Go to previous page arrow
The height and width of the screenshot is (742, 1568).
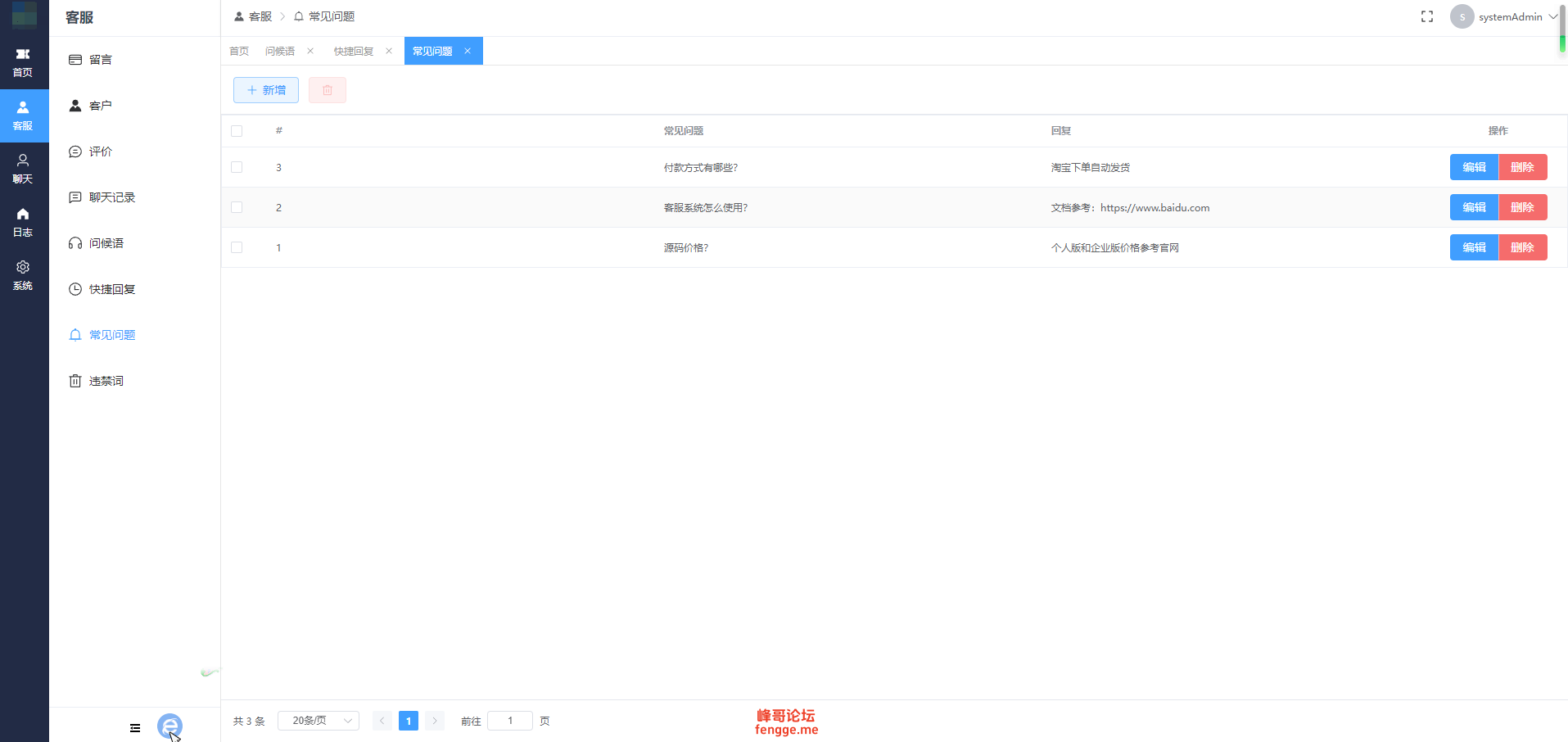click(x=382, y=721)
